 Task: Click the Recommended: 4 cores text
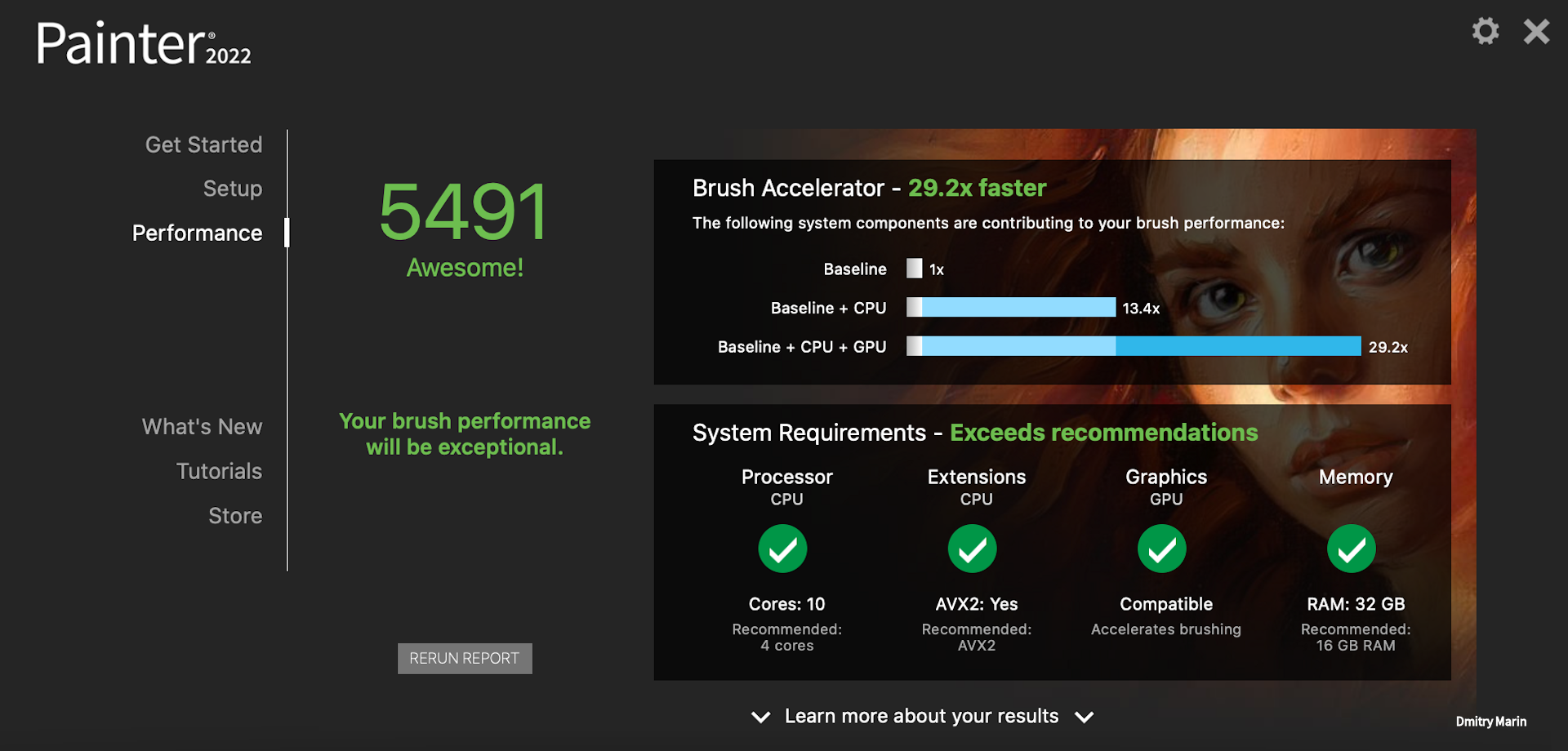tap(786, 638)
